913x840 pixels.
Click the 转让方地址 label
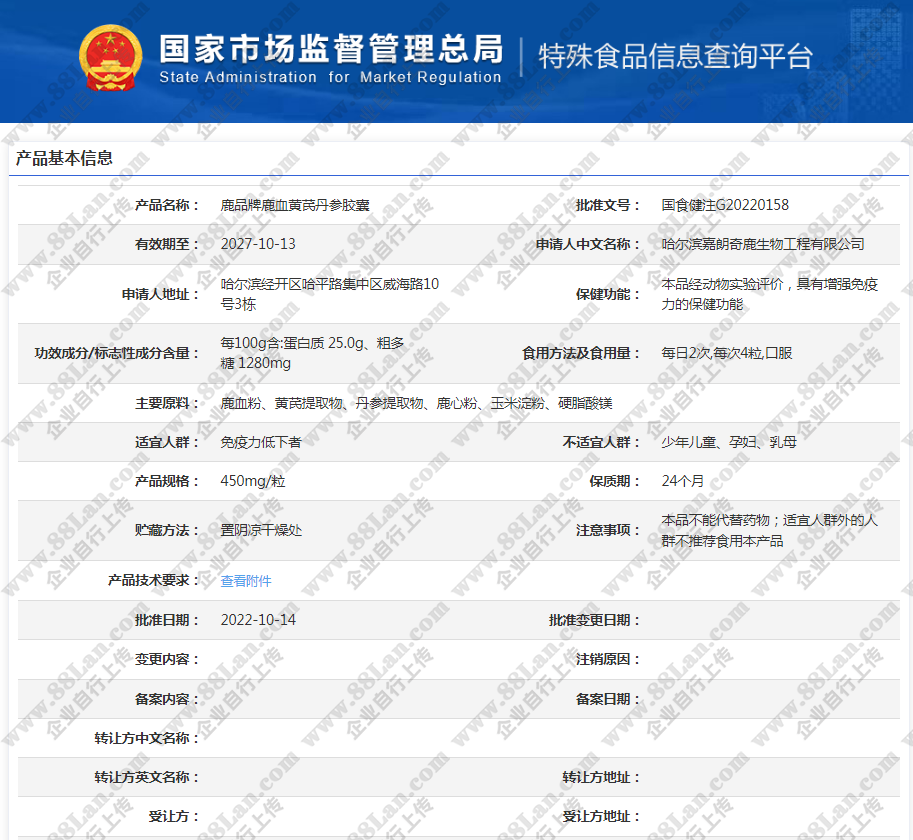click(601, 777)
